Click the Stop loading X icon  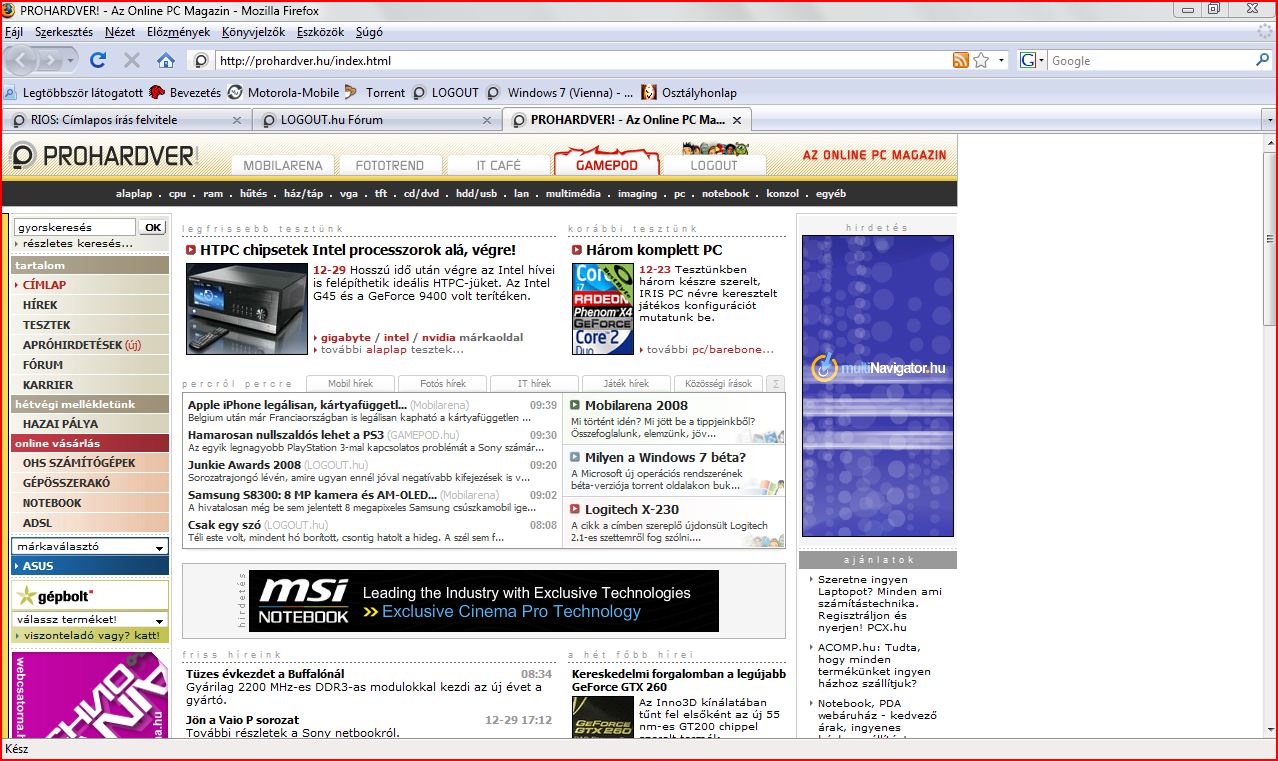[x=131, y=60]
